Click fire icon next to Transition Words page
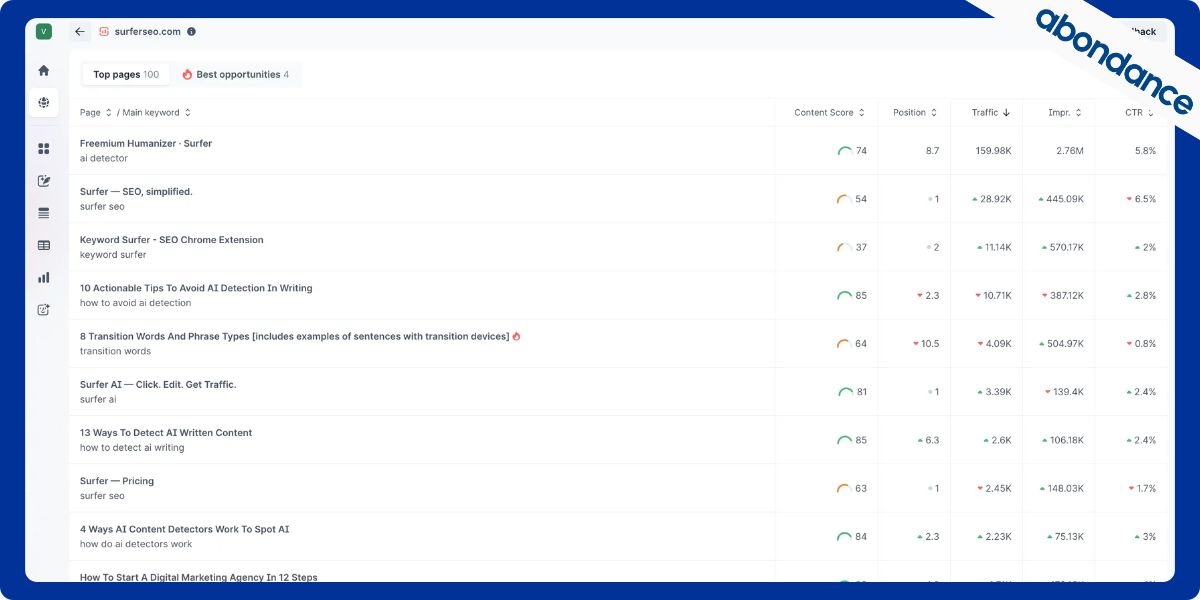 [516, 336]
